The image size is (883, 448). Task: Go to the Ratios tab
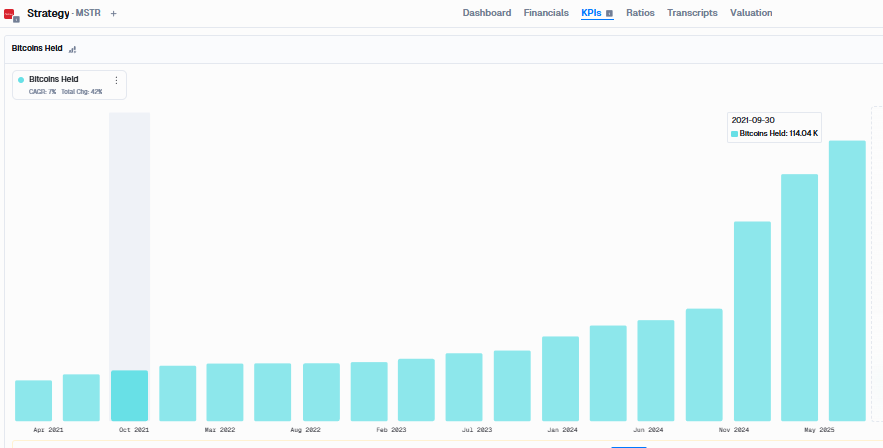click(x=640, y=13)
